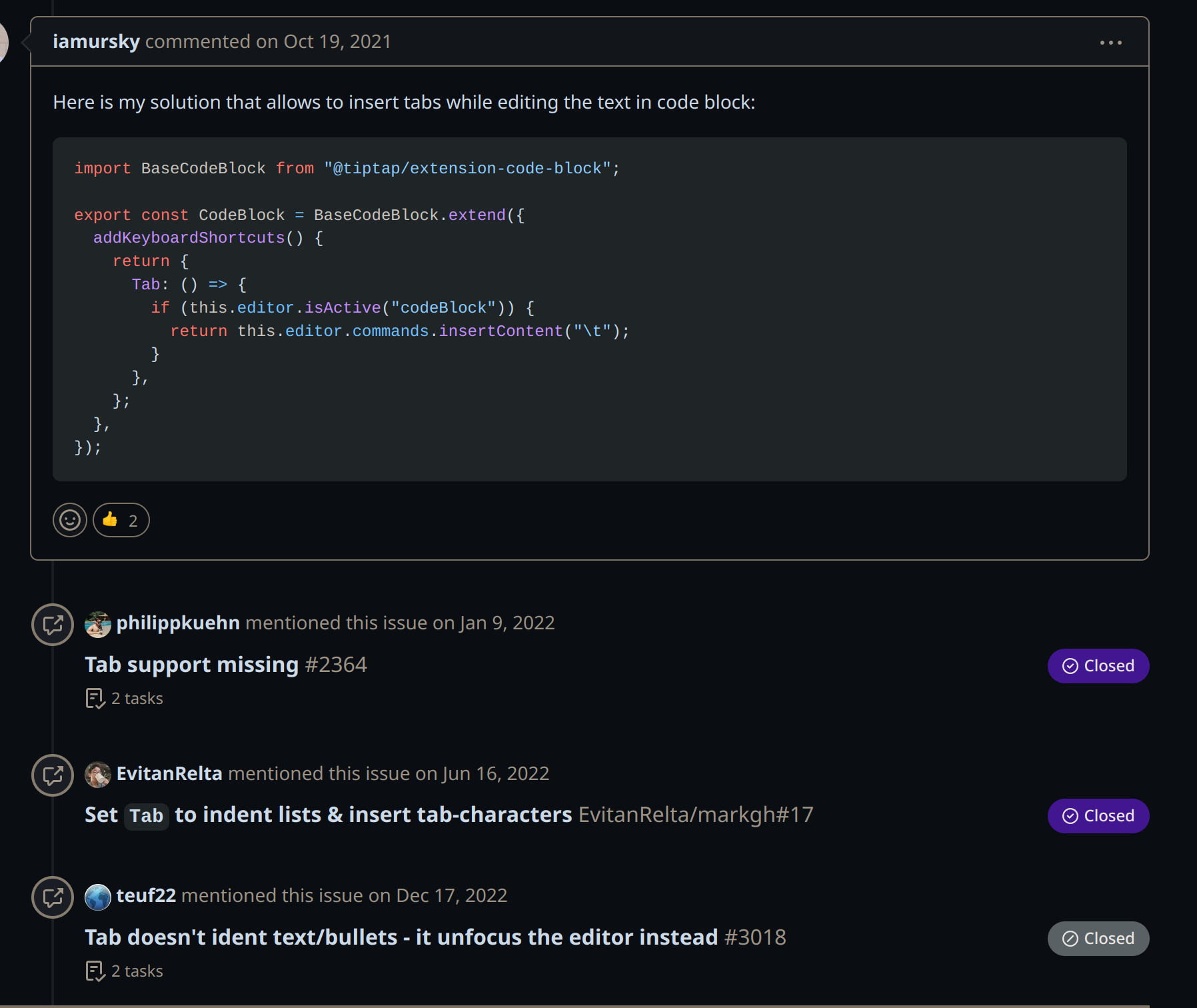Click the tasks checklist icon under the #3018 issue
This screenshot has width=1197, height=1008.
tap(95, 971)
